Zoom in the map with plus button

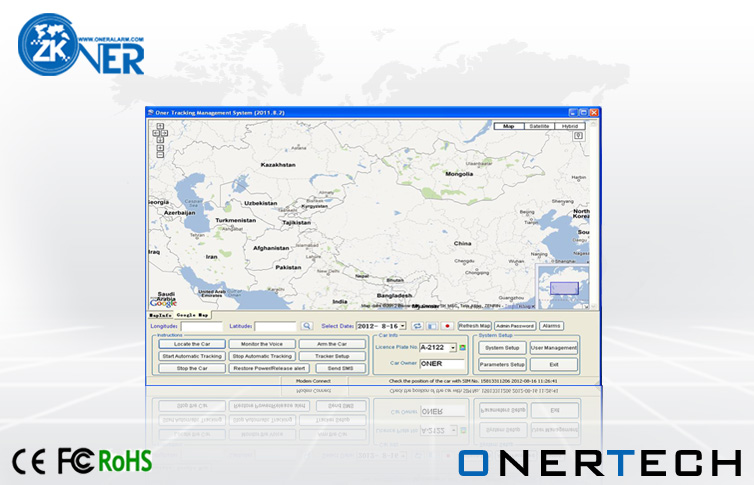pyautogui.click(x=160, y=148)
